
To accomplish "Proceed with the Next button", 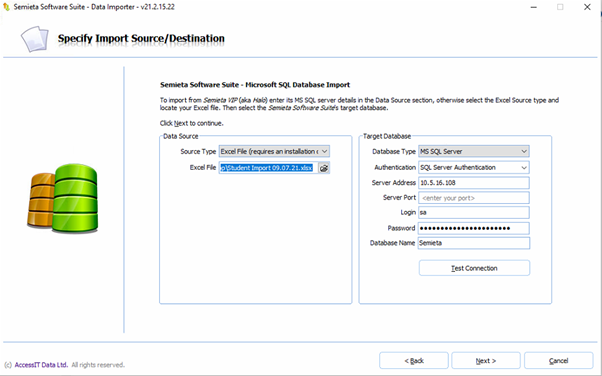I will click(x=486, y=361).
